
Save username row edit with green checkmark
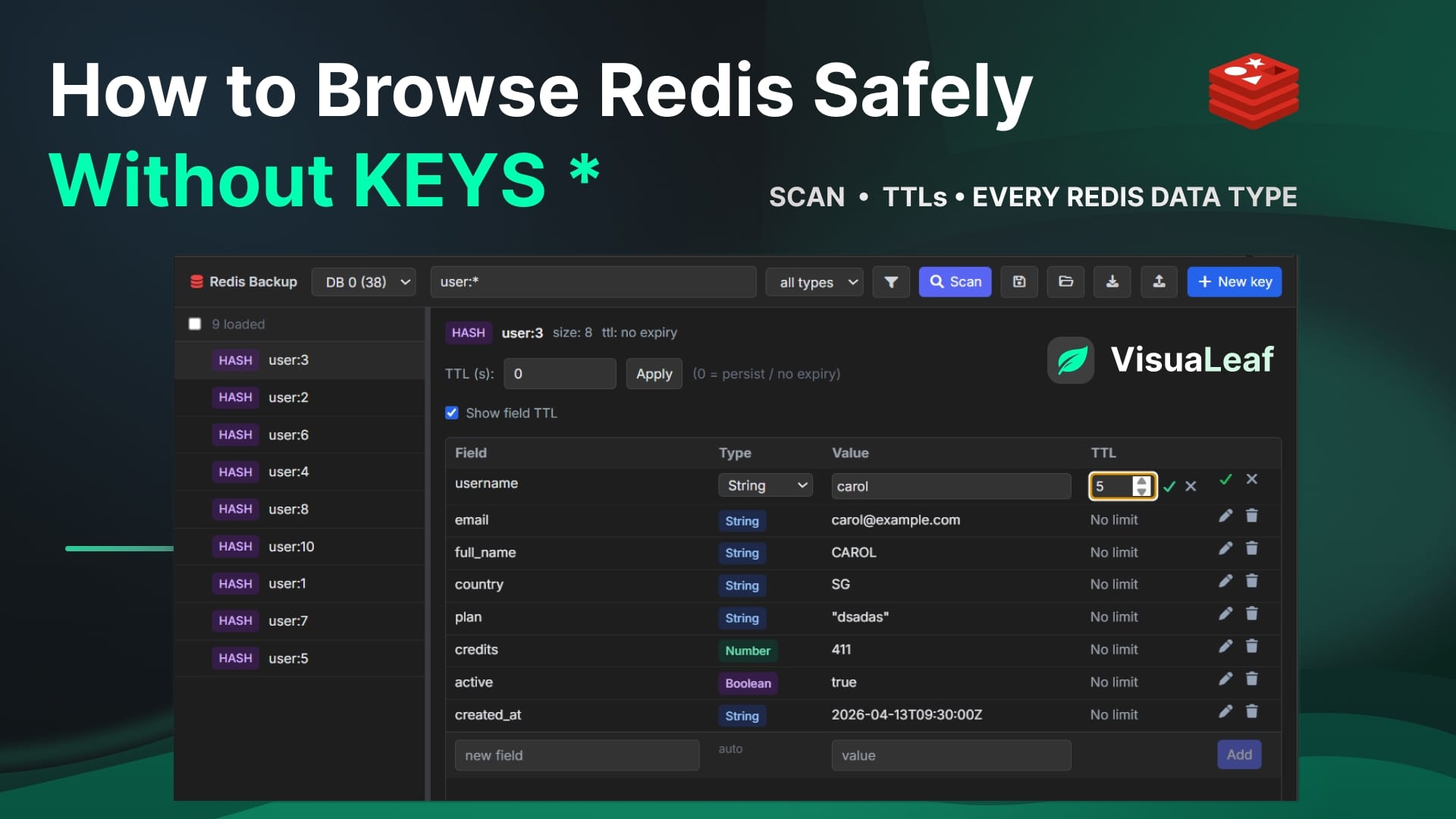(x=1225, y=479)
